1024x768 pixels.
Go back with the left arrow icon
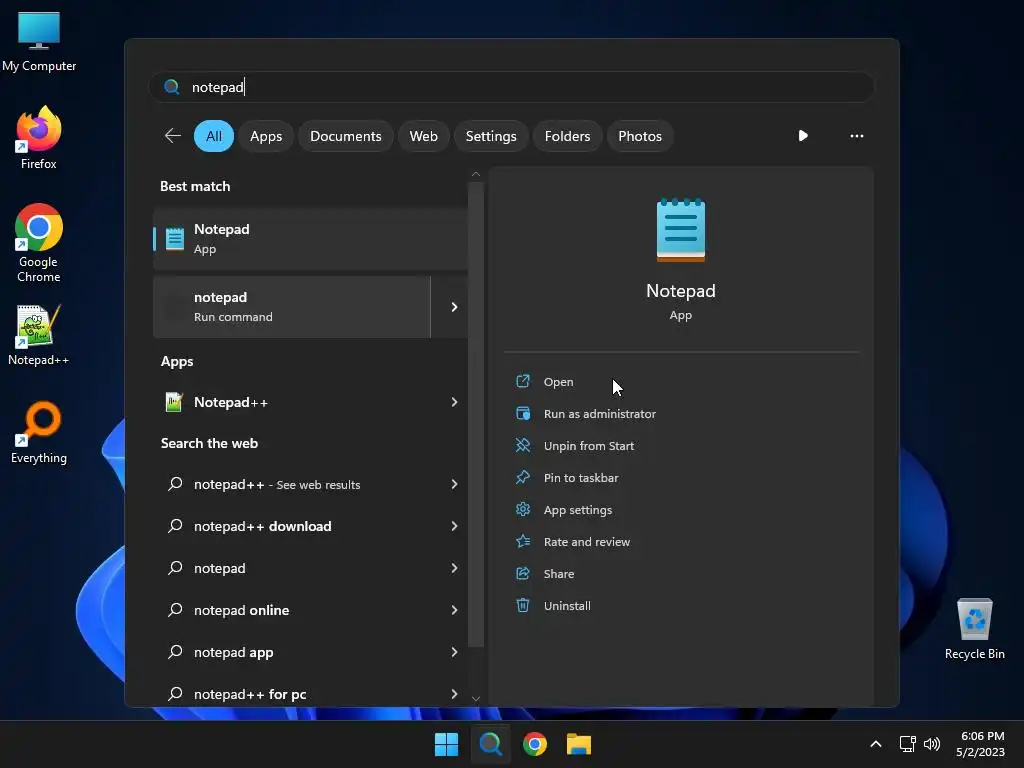[172, 136]
